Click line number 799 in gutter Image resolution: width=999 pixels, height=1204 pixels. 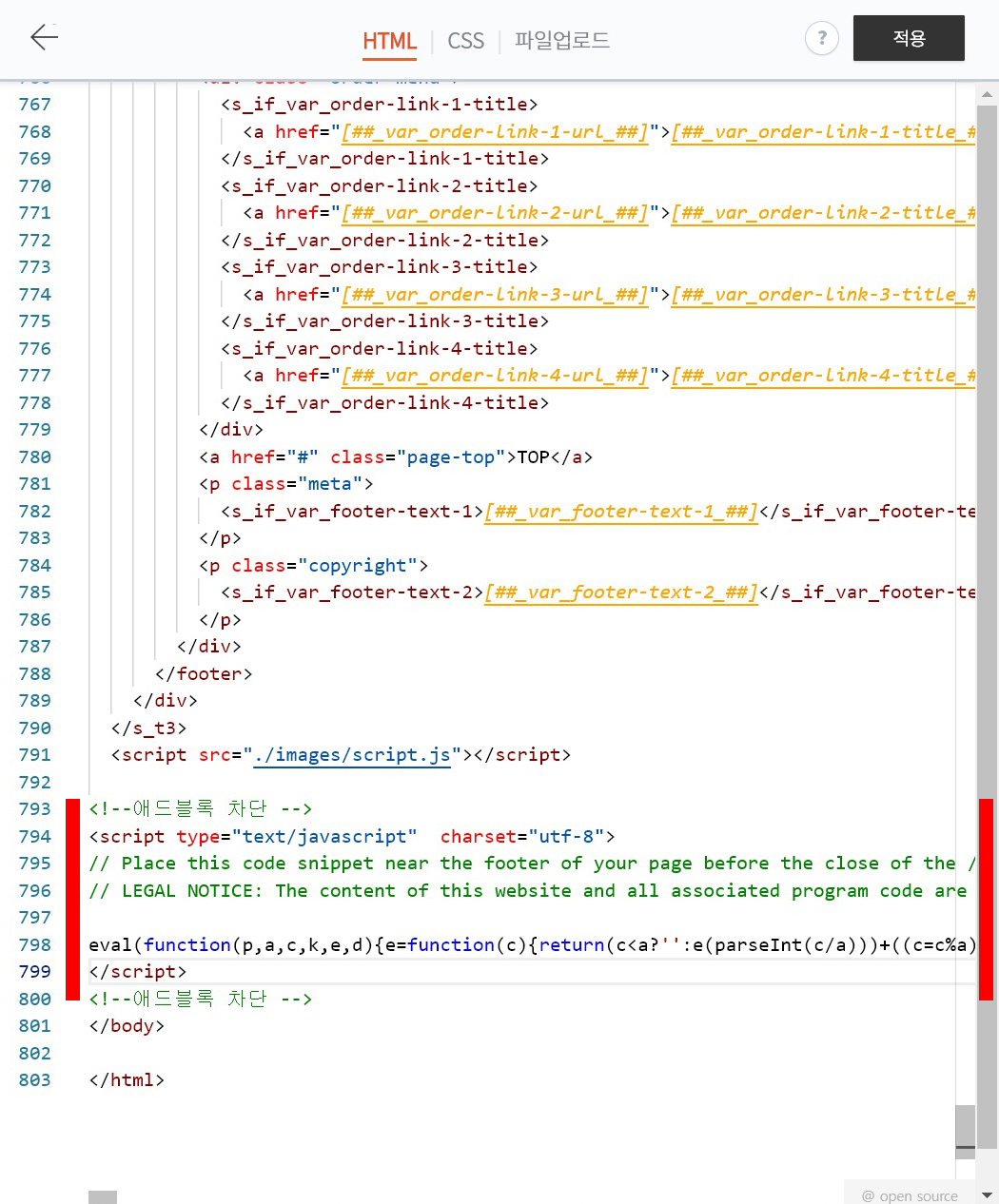point(35,972)
